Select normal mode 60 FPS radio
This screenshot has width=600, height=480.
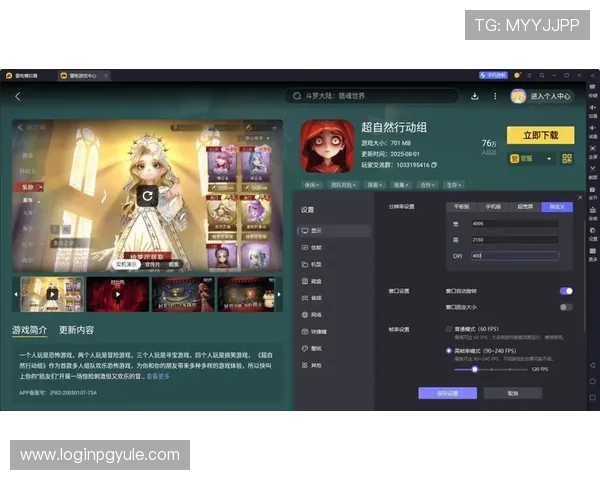pyautogui.click(x=448, y=329)
